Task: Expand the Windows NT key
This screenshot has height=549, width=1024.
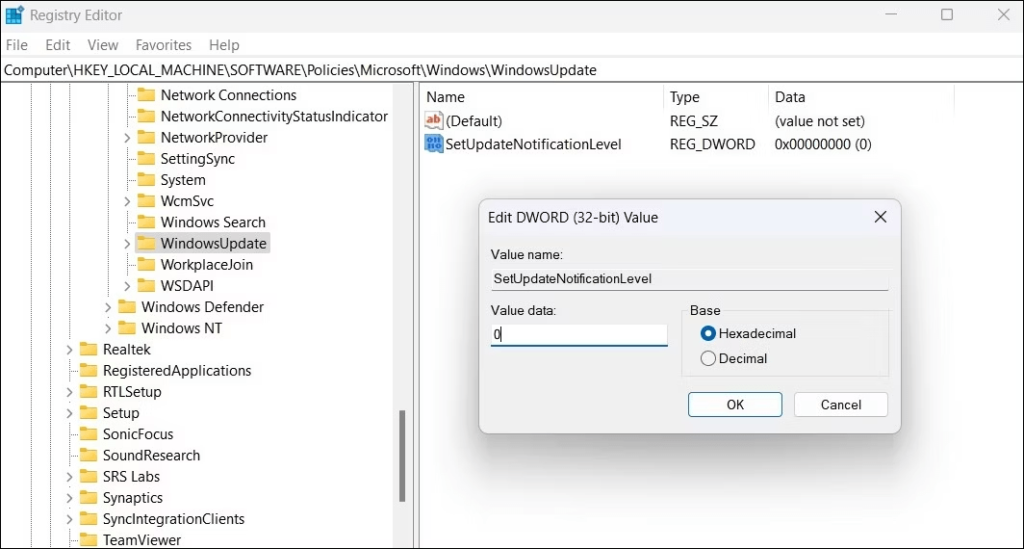Action: point(108,328)
